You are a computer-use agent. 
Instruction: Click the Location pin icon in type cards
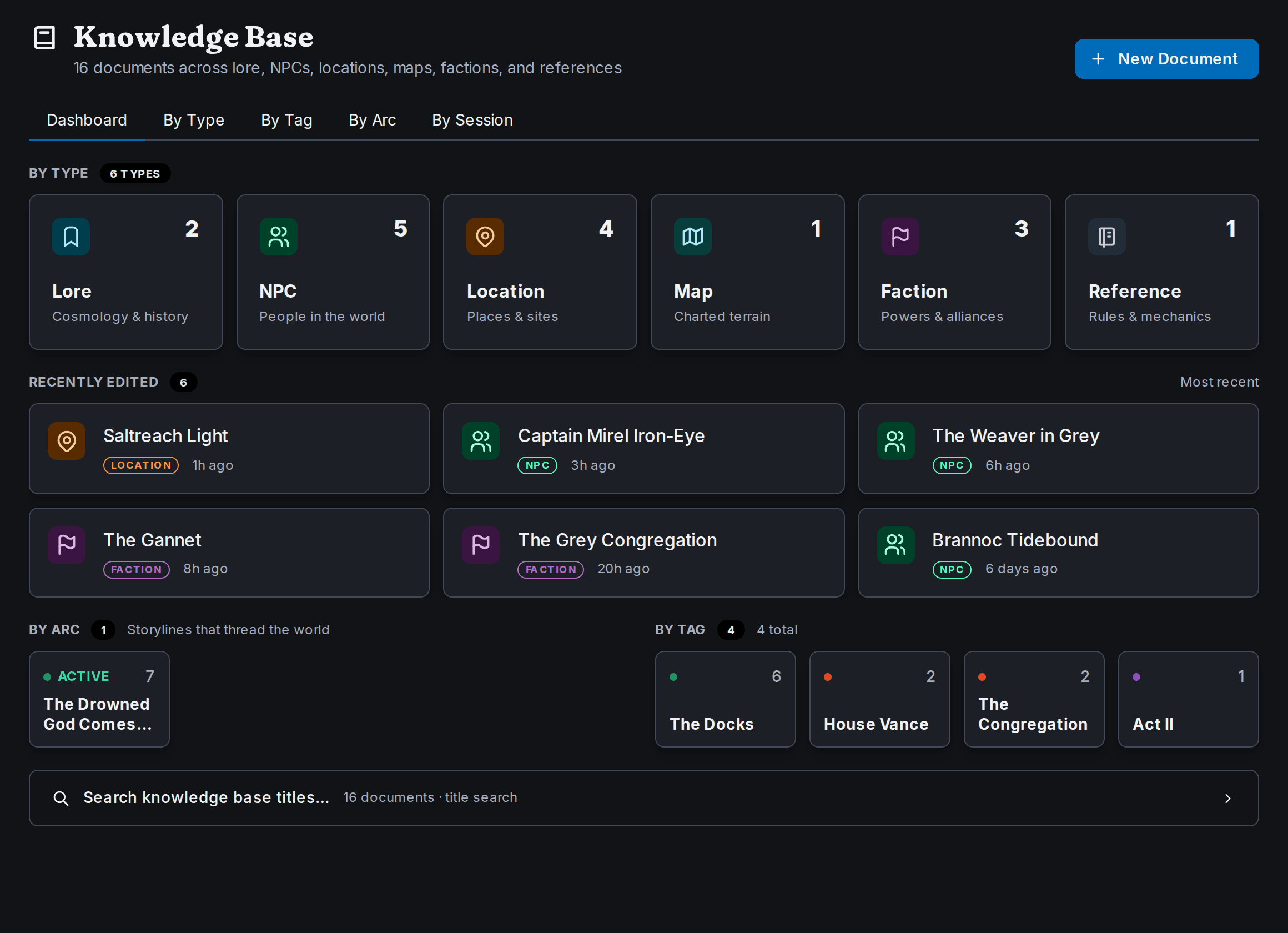[485, 237]
